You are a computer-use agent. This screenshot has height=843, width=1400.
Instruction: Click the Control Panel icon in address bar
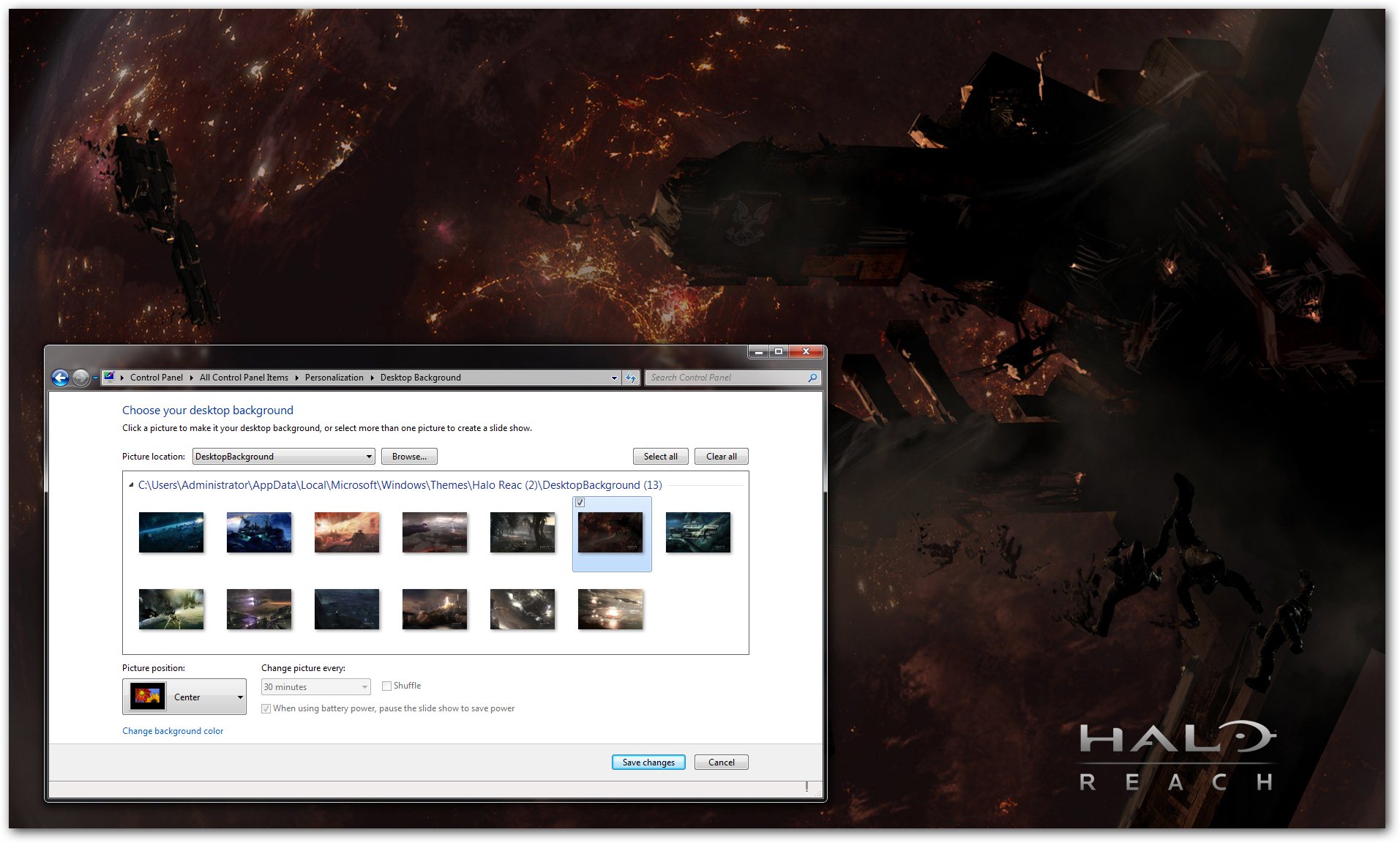(x=109, y=378)
